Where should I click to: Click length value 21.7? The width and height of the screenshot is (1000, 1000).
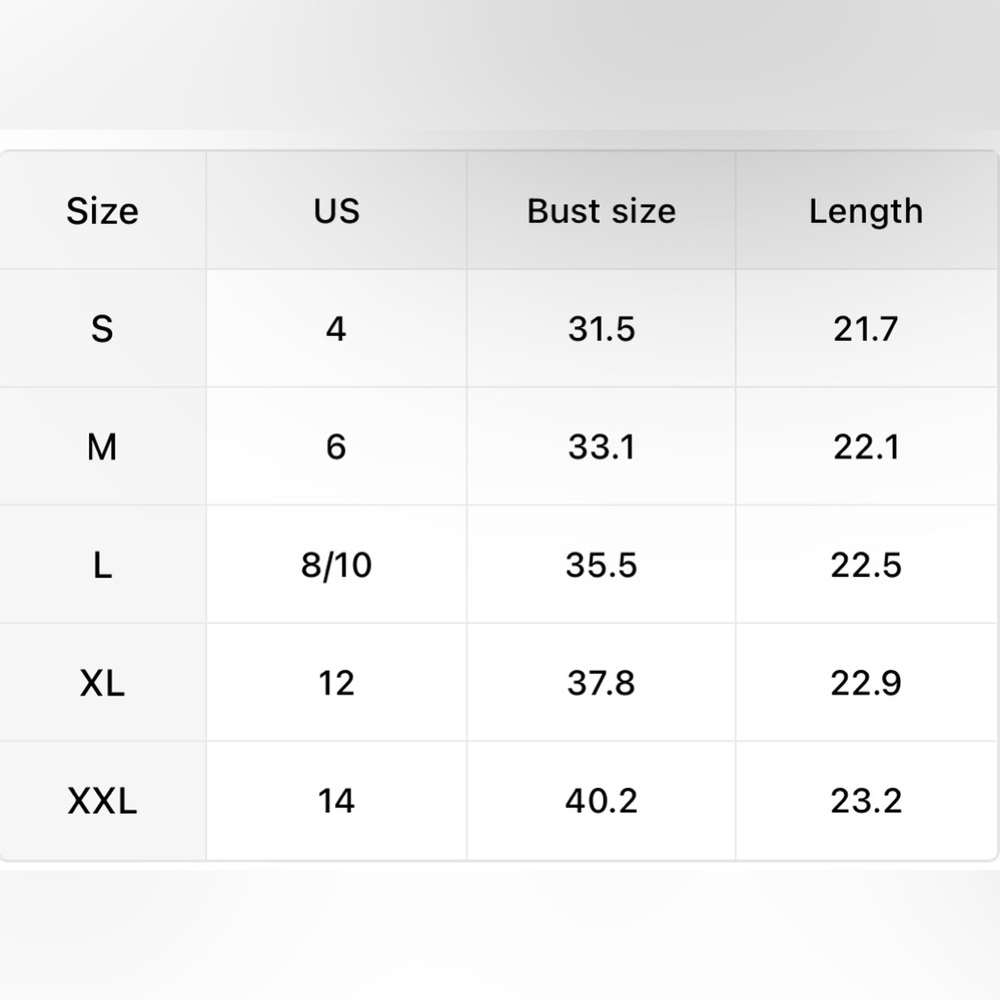[x=866, y=329]
